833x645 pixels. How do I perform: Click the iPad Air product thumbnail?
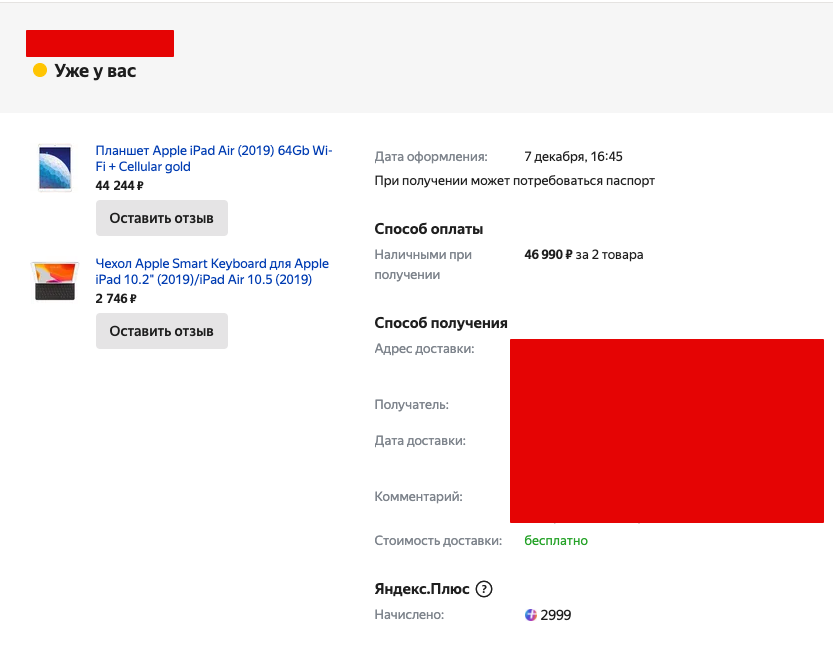pyautogui.click(x=55, y=167)
